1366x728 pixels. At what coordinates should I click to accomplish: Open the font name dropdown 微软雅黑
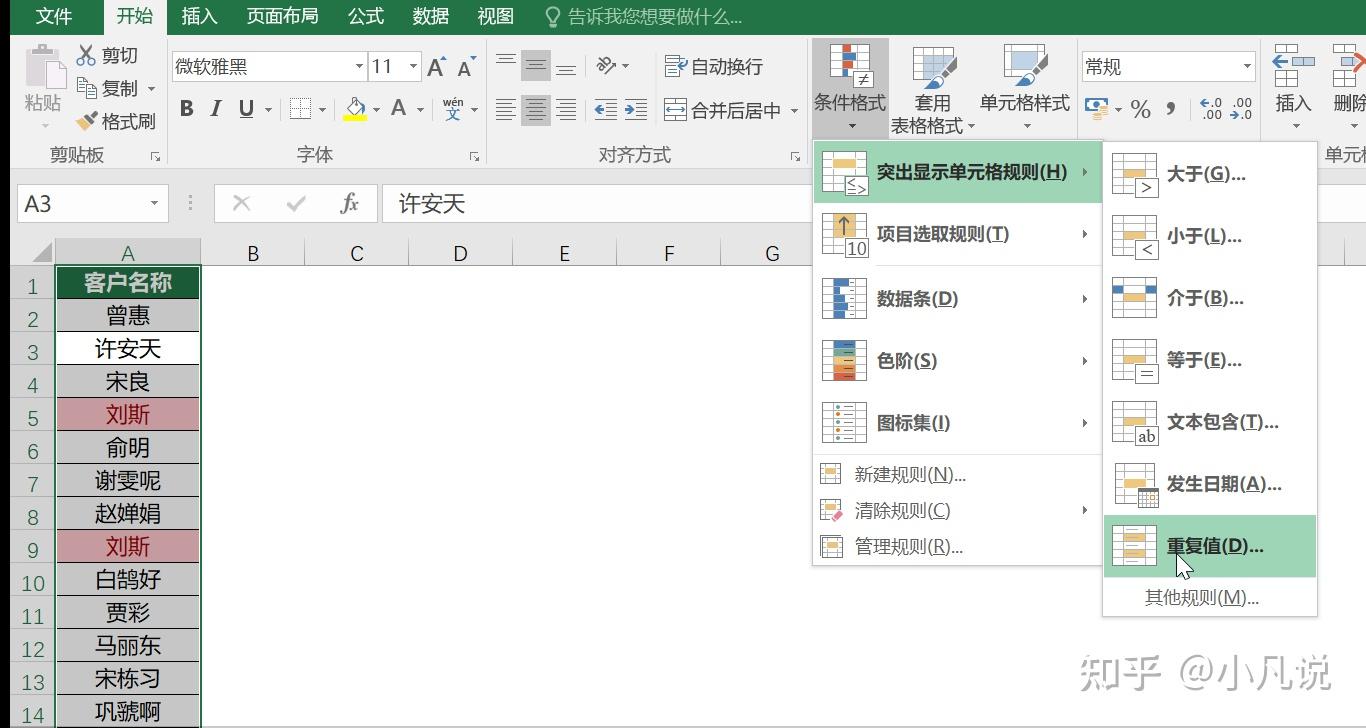359,67
